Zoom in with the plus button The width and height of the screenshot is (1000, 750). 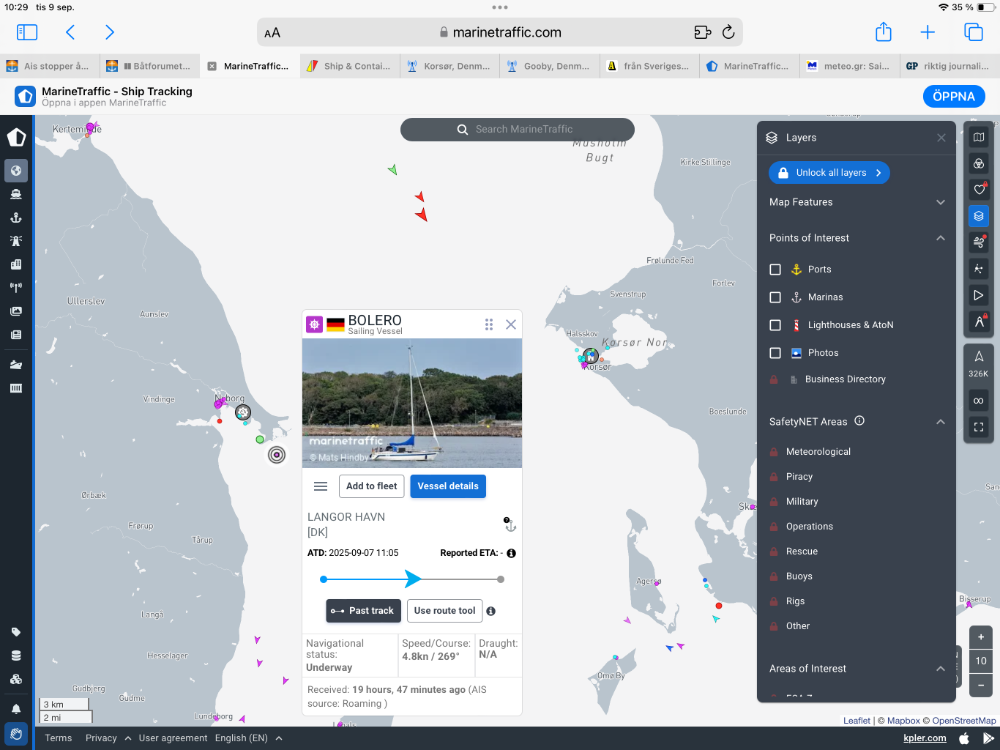click(x=980, y=637)
